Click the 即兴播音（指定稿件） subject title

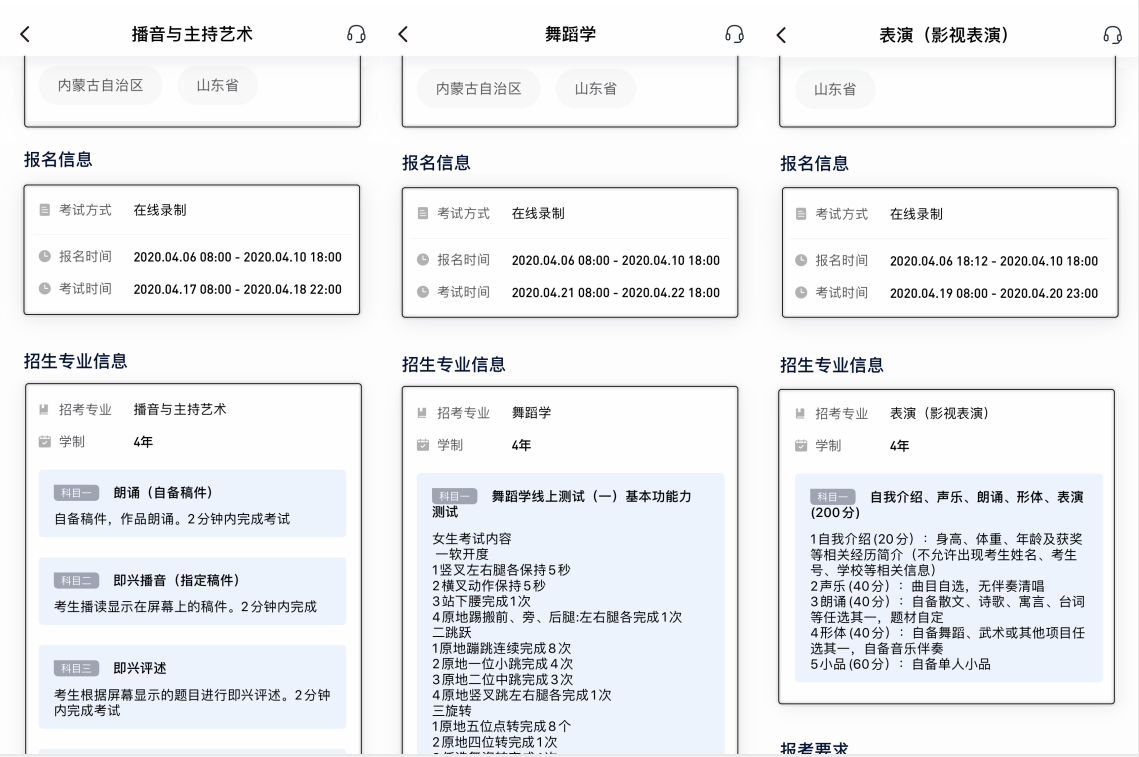(177, 580)
